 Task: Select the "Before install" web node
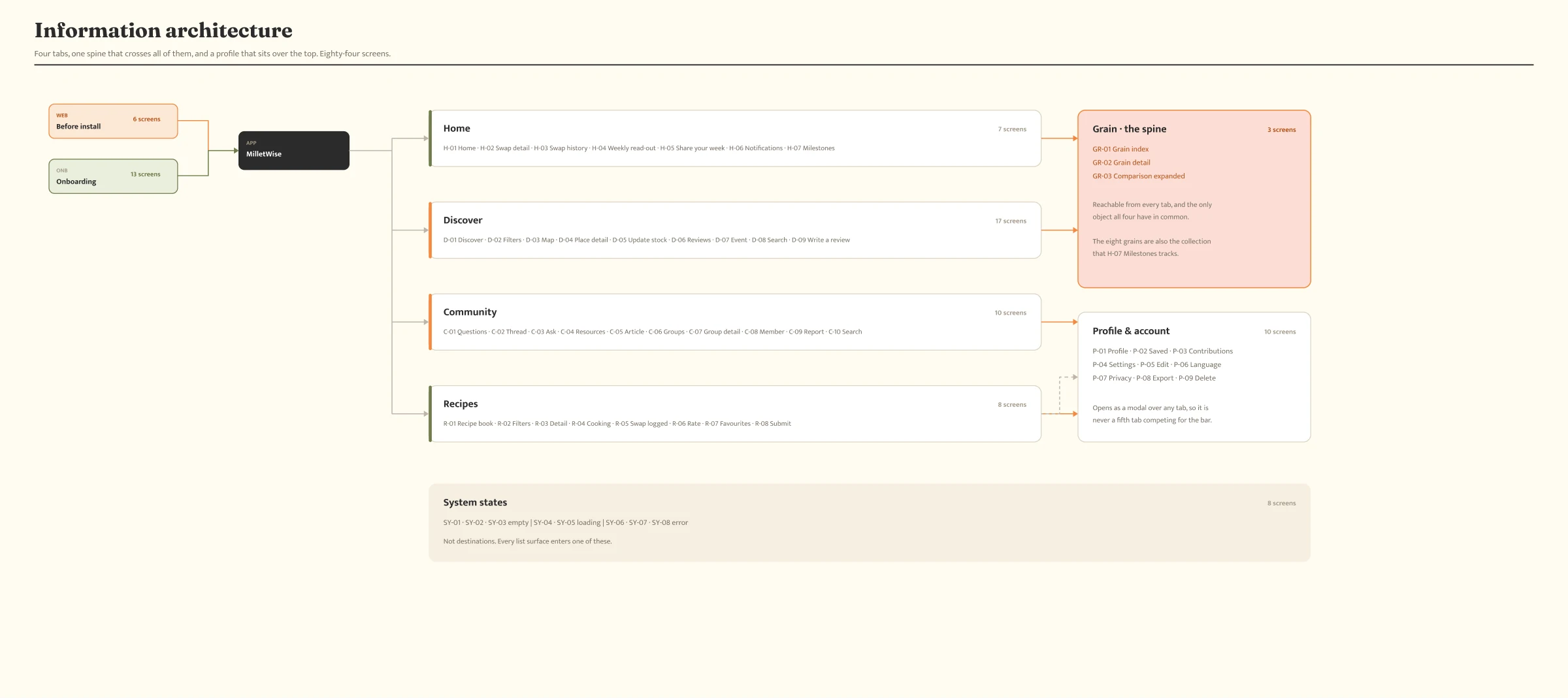[x=113, y=121]
